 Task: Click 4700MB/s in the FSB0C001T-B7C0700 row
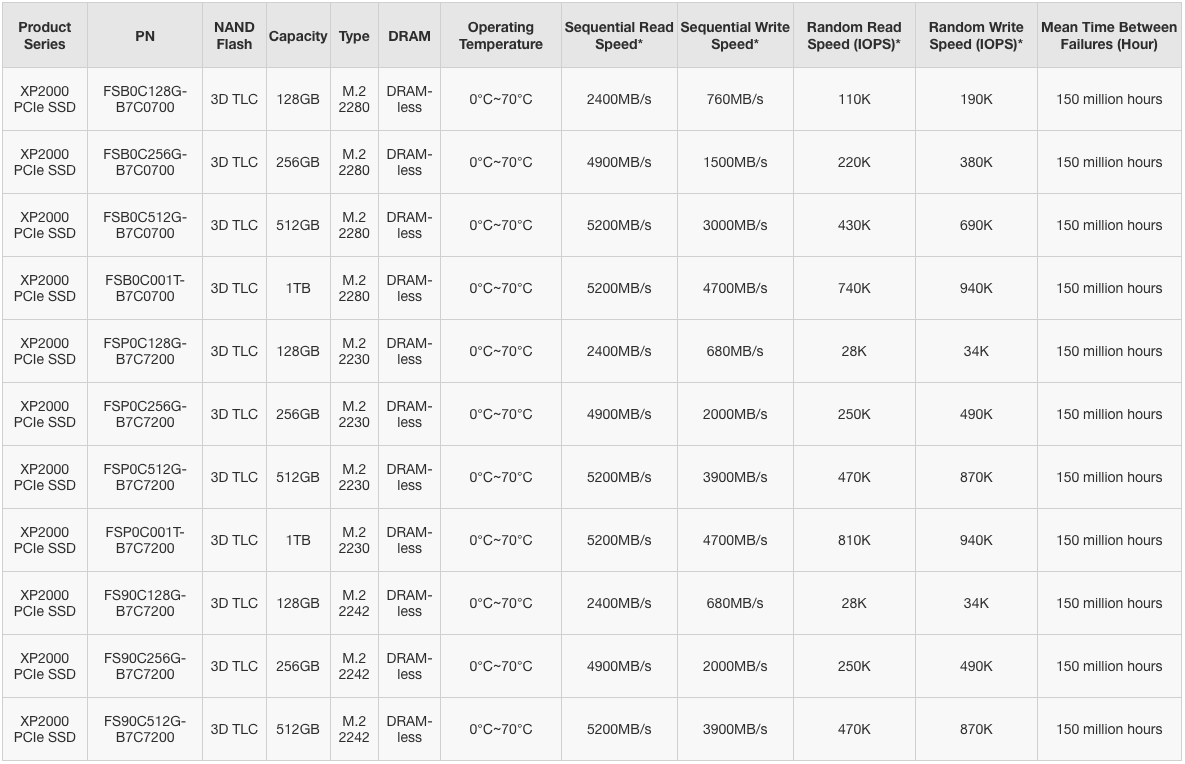[x=735, y=288]
